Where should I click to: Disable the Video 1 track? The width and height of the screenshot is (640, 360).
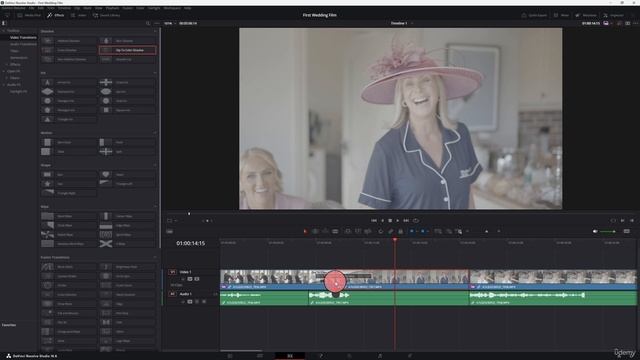pos(197,279)
